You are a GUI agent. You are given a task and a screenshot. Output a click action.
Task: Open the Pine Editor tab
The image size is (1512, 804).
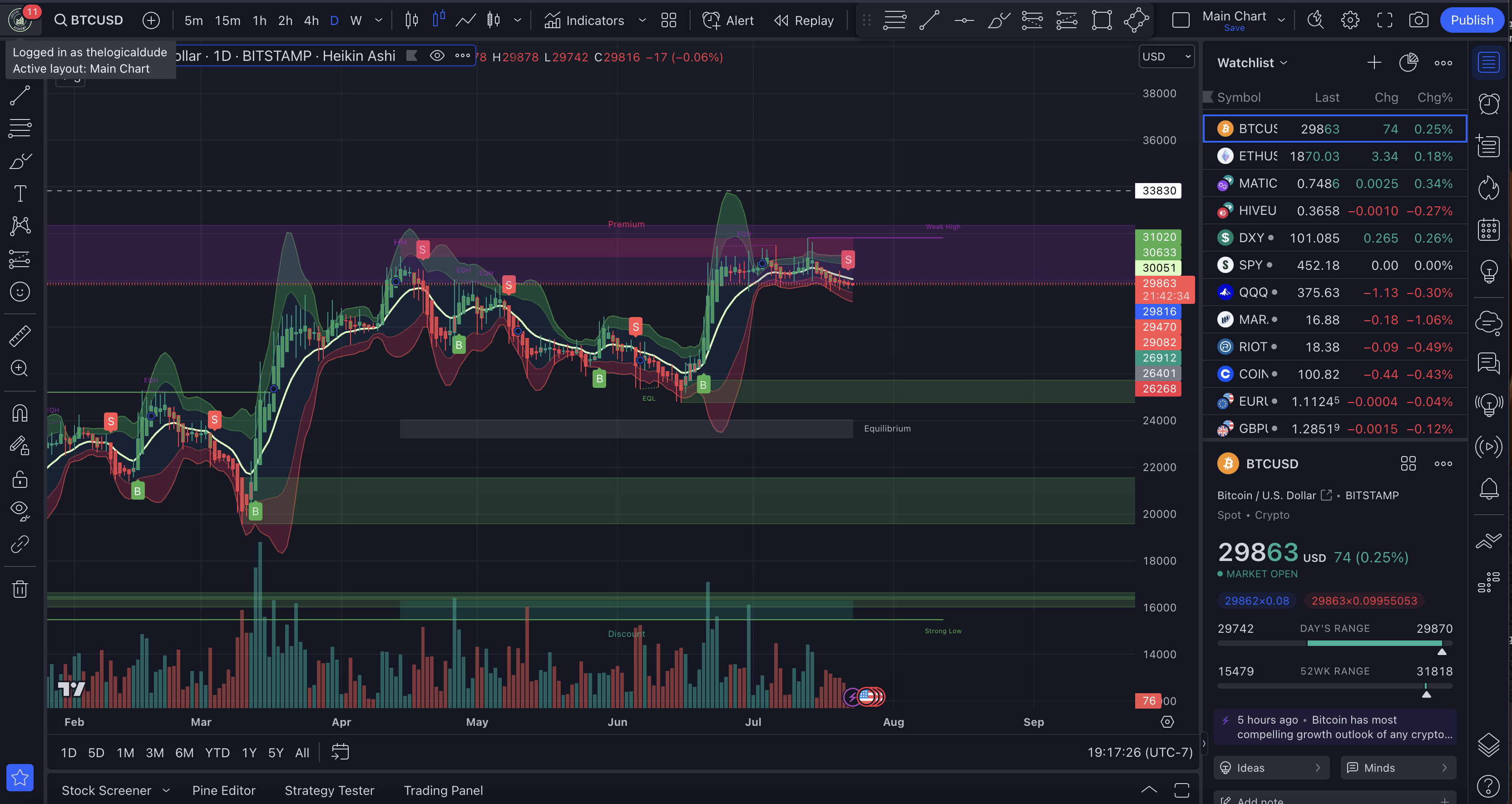224,790
